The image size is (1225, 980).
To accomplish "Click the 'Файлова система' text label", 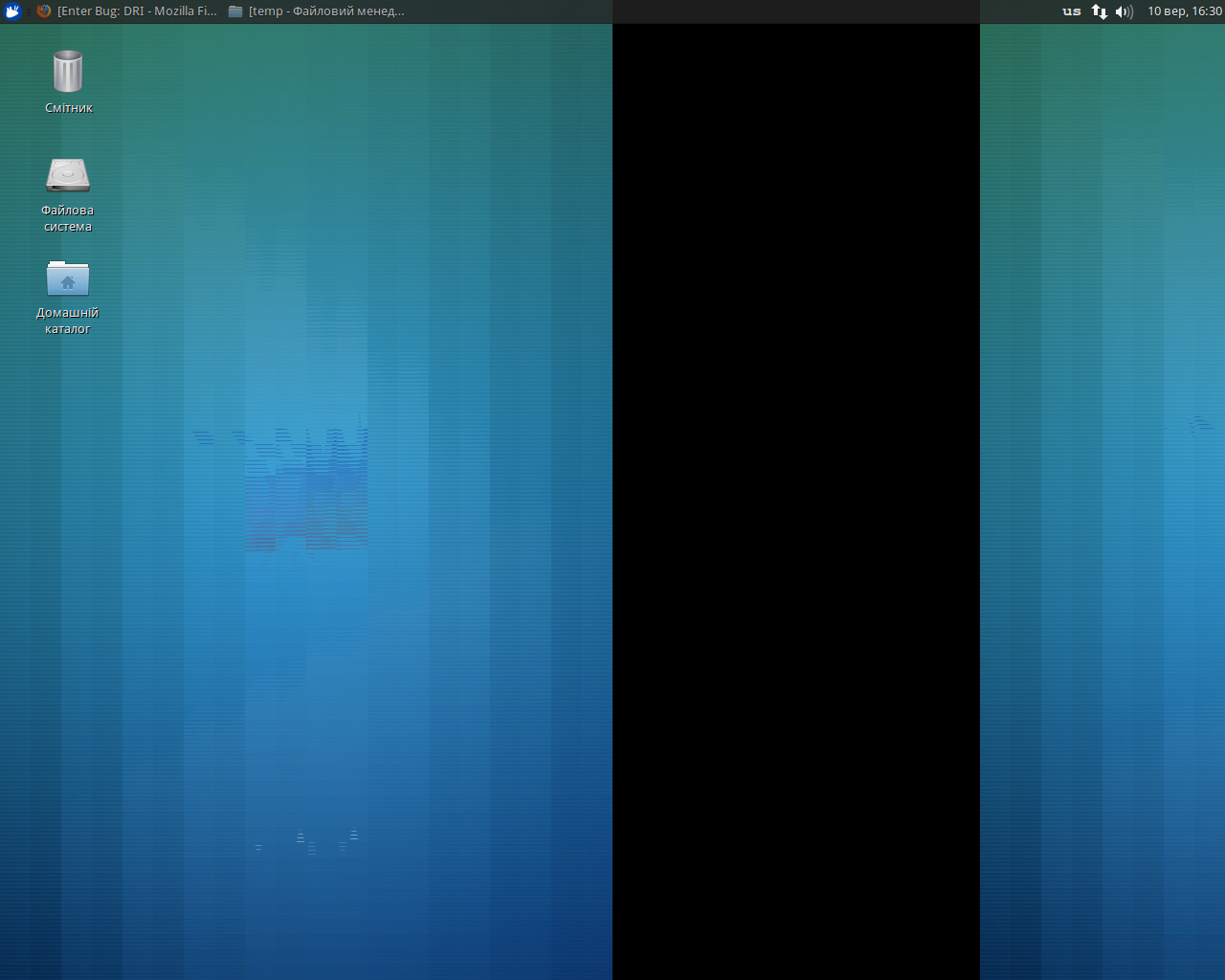I will 68,218.
